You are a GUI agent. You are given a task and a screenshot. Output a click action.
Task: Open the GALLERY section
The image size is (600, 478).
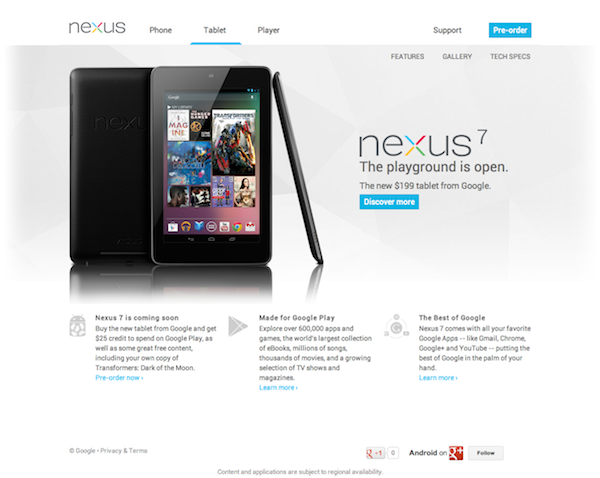457,57
